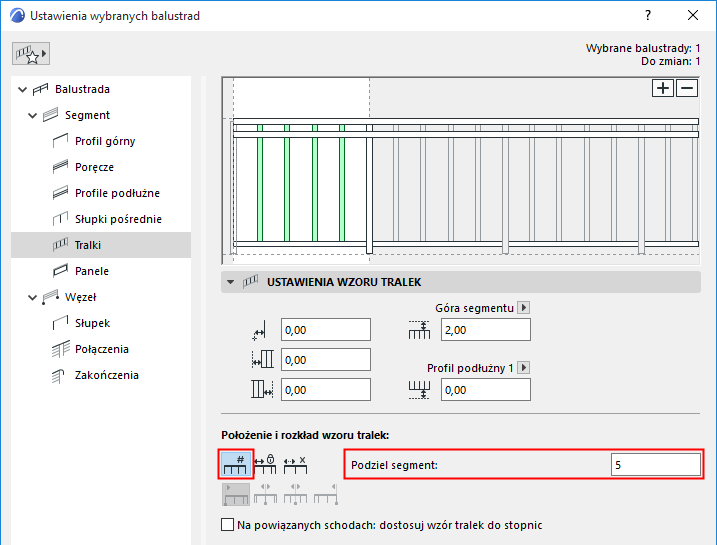Close the Ustawienia wybranych balustrad dialog
The height and width of the screenshot is (545, 717).
(x=693, y=16)
